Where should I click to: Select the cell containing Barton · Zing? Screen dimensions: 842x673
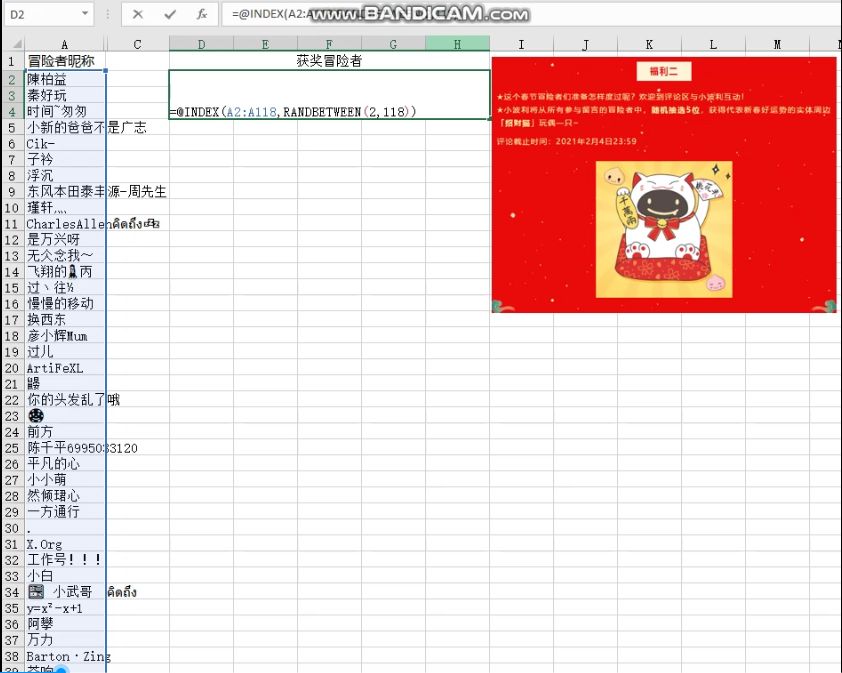click(x=64, y=656)
